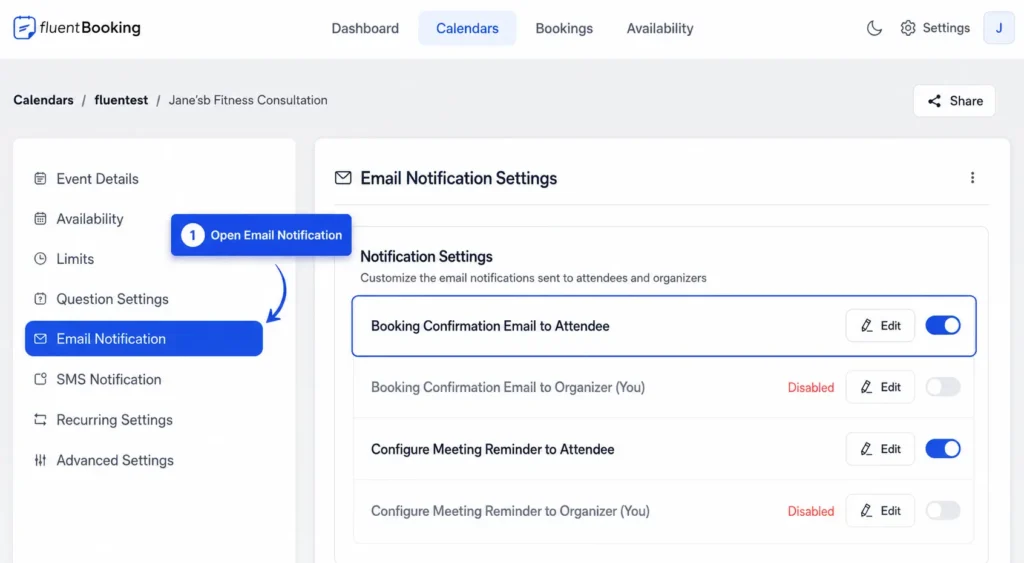The height and width of the screenshot is (563, 1024).
Task: Open user avatar J
Action: pos(999,28)
